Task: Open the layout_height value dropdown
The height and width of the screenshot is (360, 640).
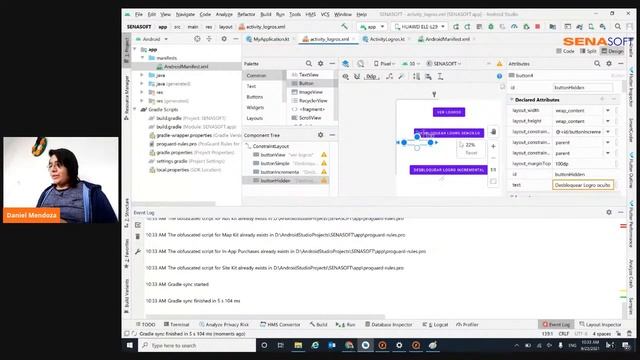Action: 607,121
